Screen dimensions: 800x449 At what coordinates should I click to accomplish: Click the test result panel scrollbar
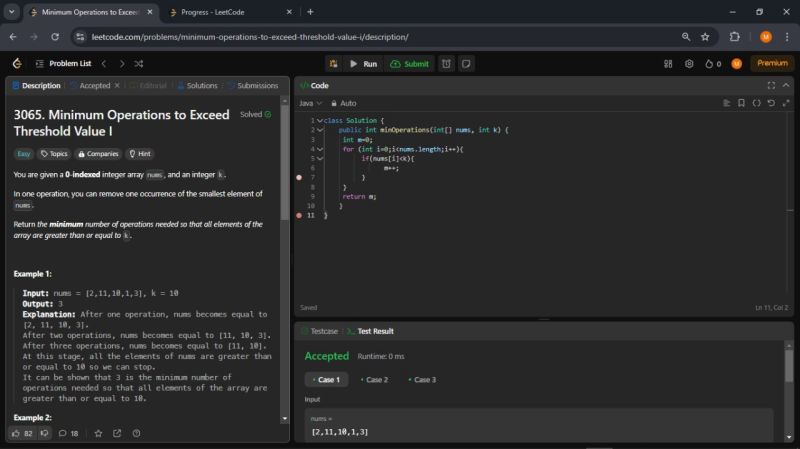pyautogui.click(x=789, y=366)
